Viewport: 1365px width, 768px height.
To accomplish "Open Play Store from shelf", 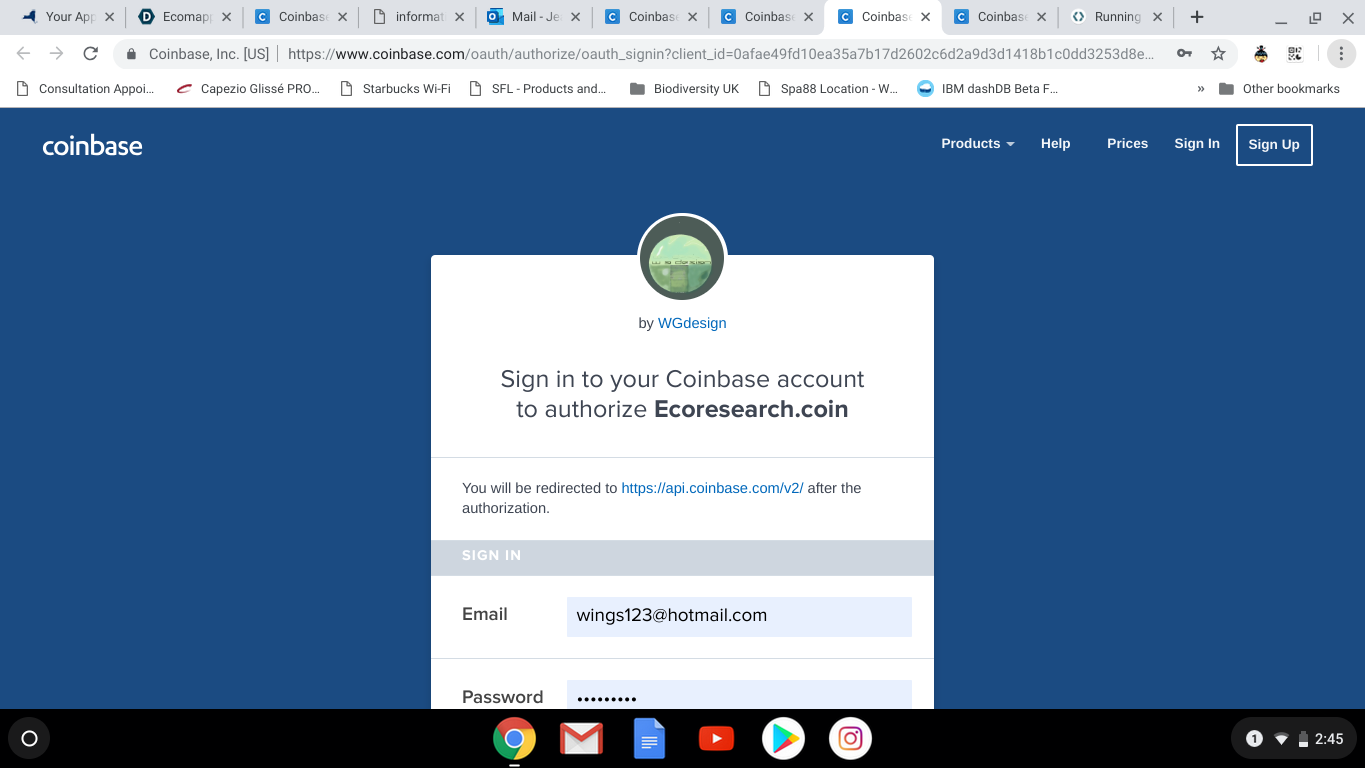I will (783, 739).
